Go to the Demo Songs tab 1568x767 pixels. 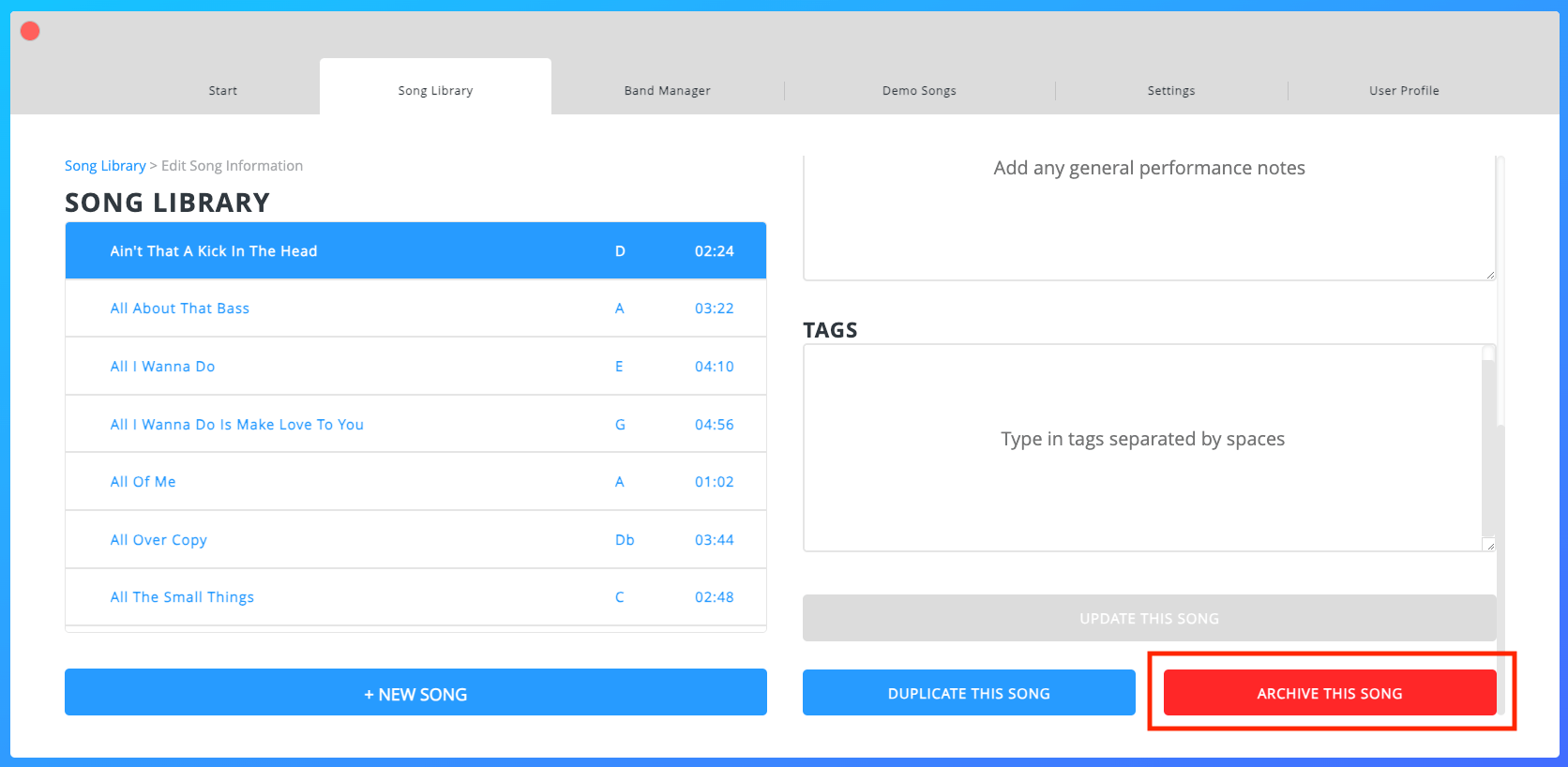(919, 91)
